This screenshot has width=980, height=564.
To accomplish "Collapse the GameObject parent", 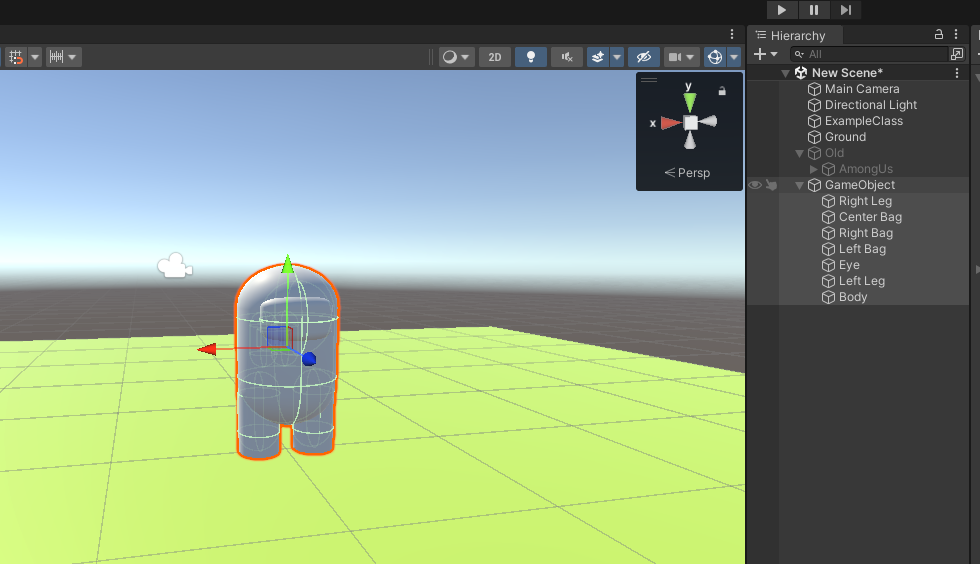I will [x=799, y=185].
